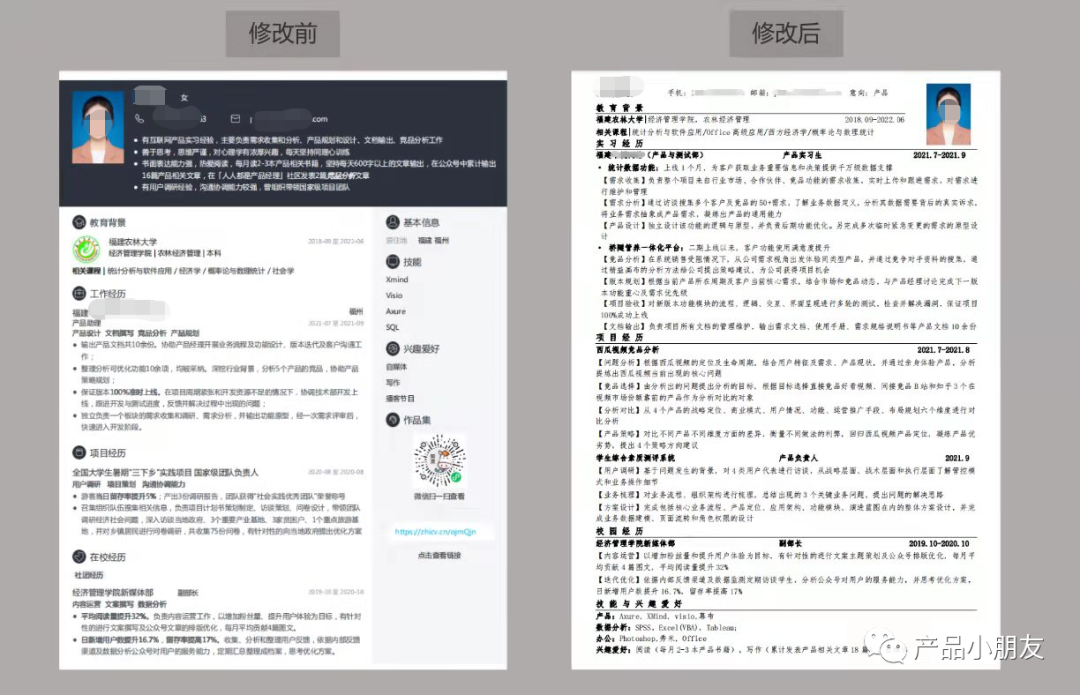Click the email envelope icon in the header
This screenshot has width=1080, height=695.
pyautogui.click(x=235, y=118)
